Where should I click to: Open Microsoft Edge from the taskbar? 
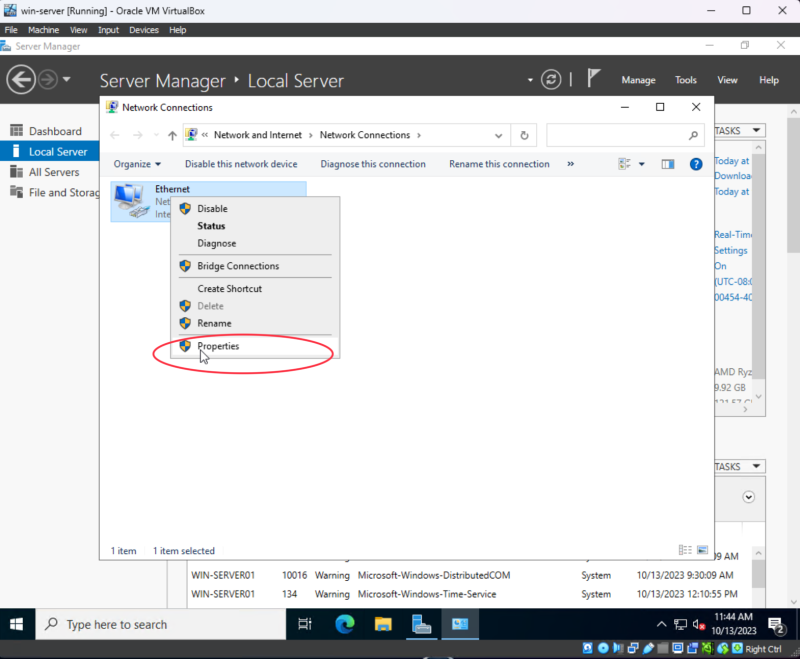coord(344,624)
